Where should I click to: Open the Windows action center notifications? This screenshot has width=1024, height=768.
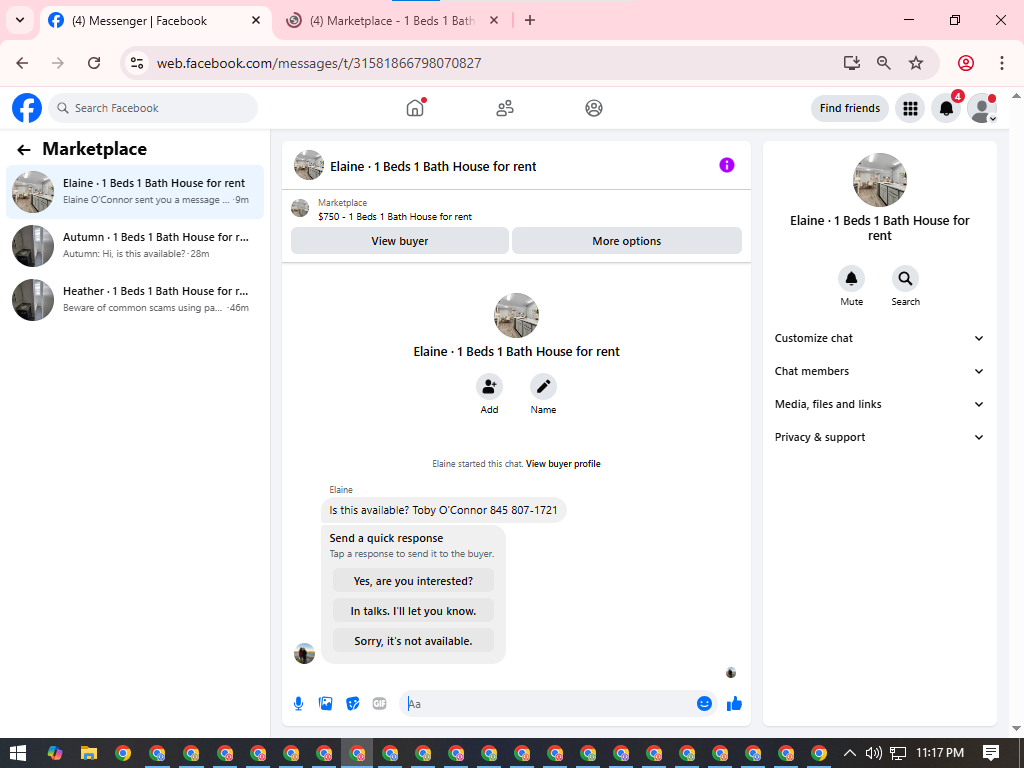[991, 753]
